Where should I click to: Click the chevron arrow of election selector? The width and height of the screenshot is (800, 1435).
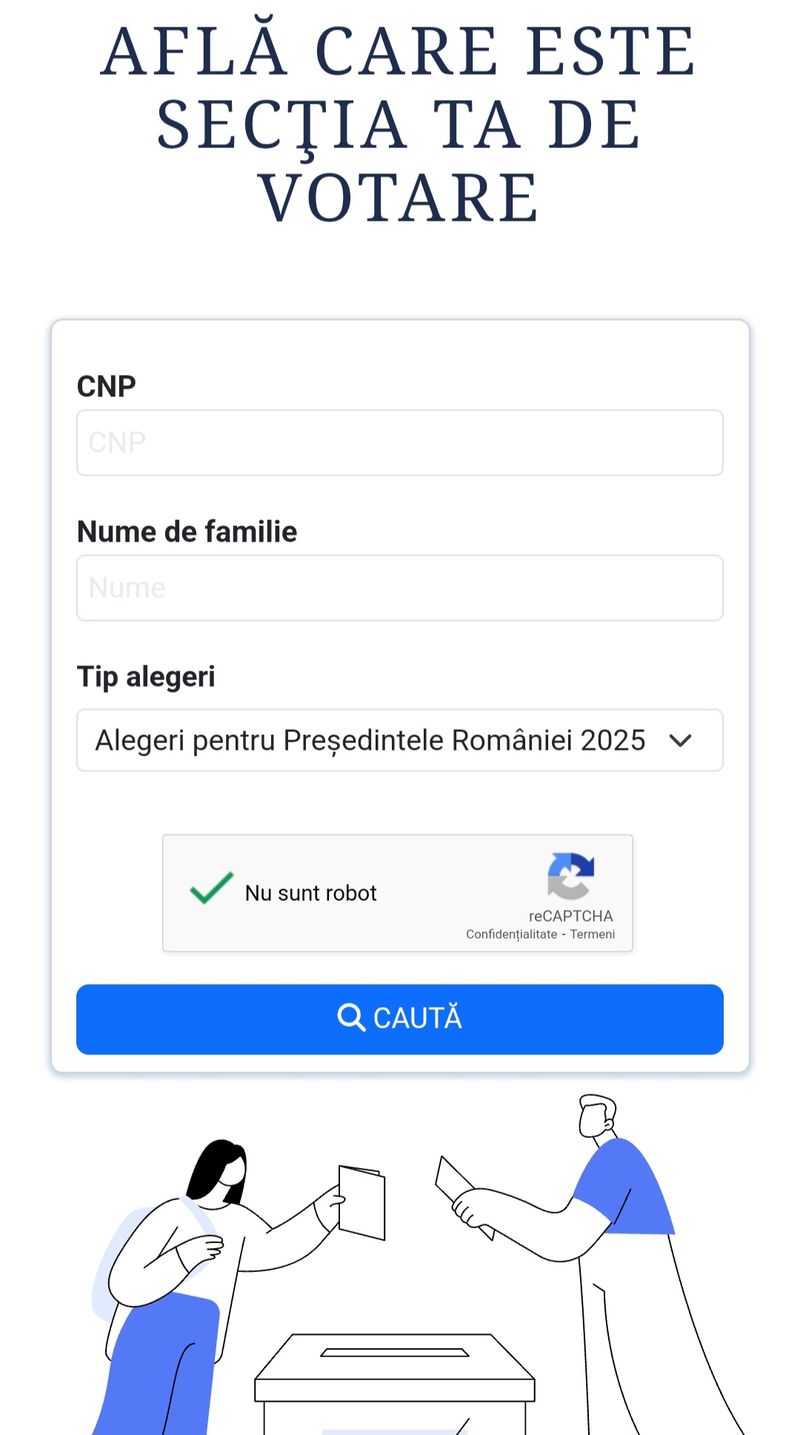(x=680, y=740)
